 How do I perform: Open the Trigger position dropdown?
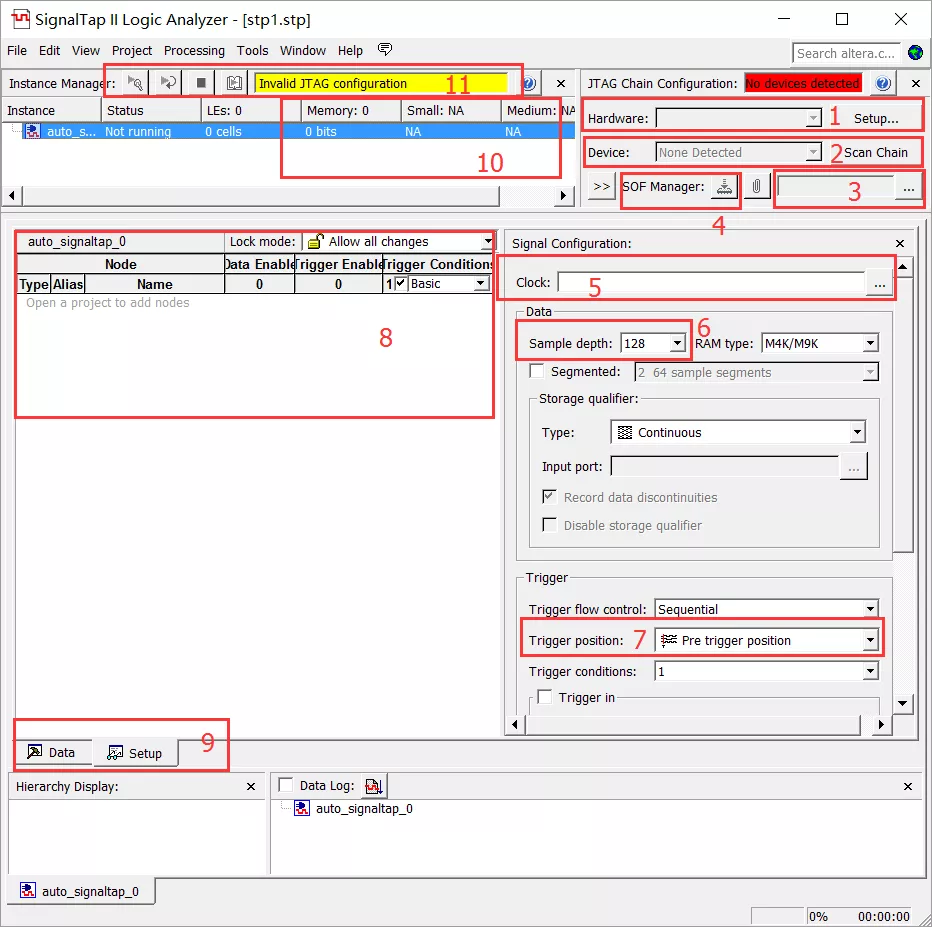coord(870,640)
